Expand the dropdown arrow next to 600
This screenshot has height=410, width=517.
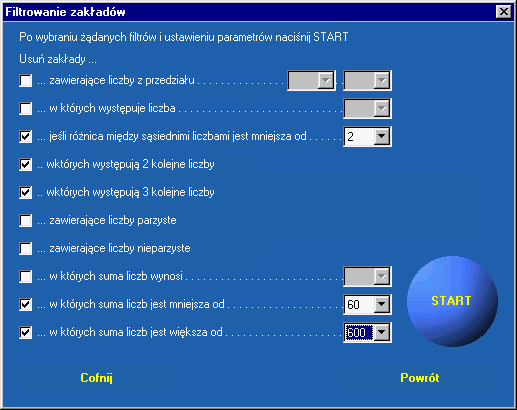tap(382, 332)
